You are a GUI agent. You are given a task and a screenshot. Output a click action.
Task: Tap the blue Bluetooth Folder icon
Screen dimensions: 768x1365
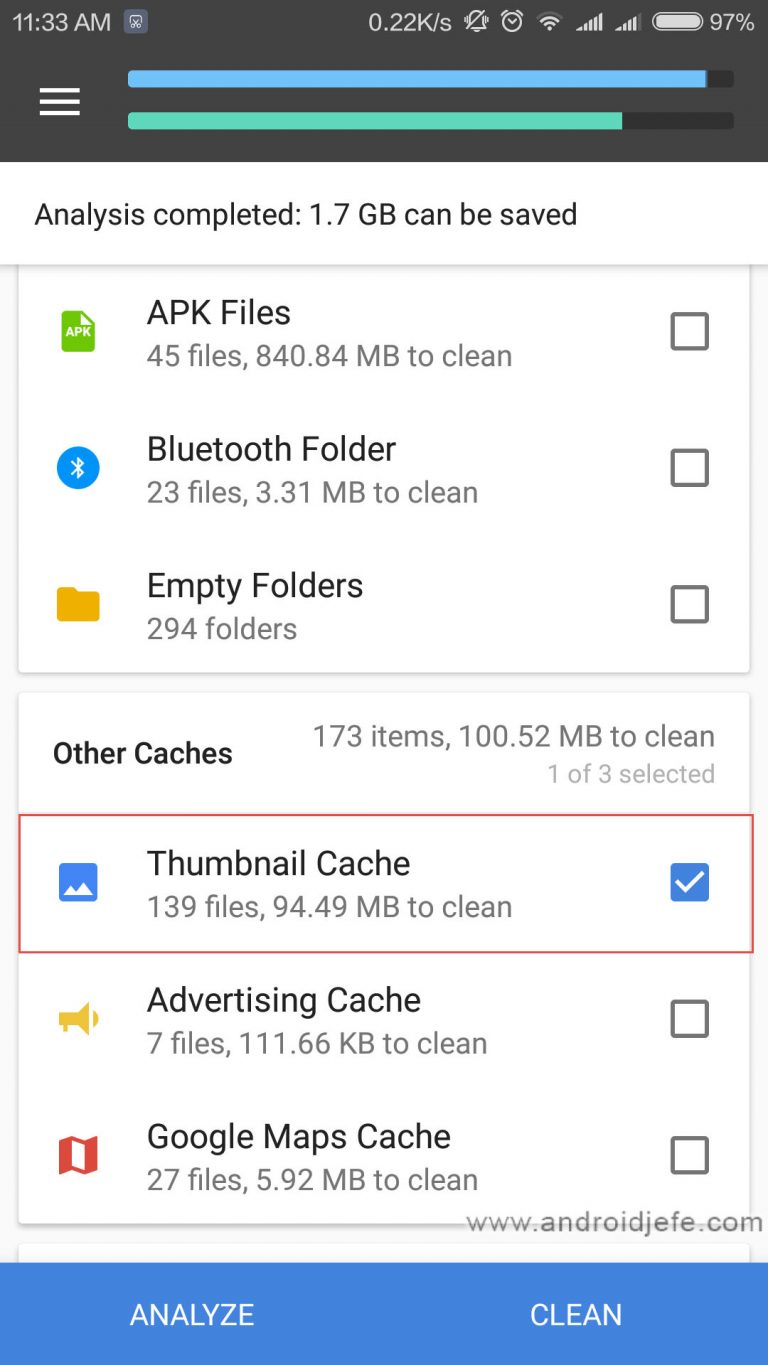click(x=78, y=468)
